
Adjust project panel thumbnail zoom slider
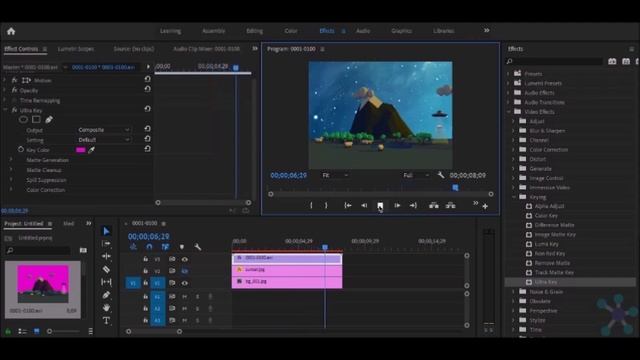49,331
